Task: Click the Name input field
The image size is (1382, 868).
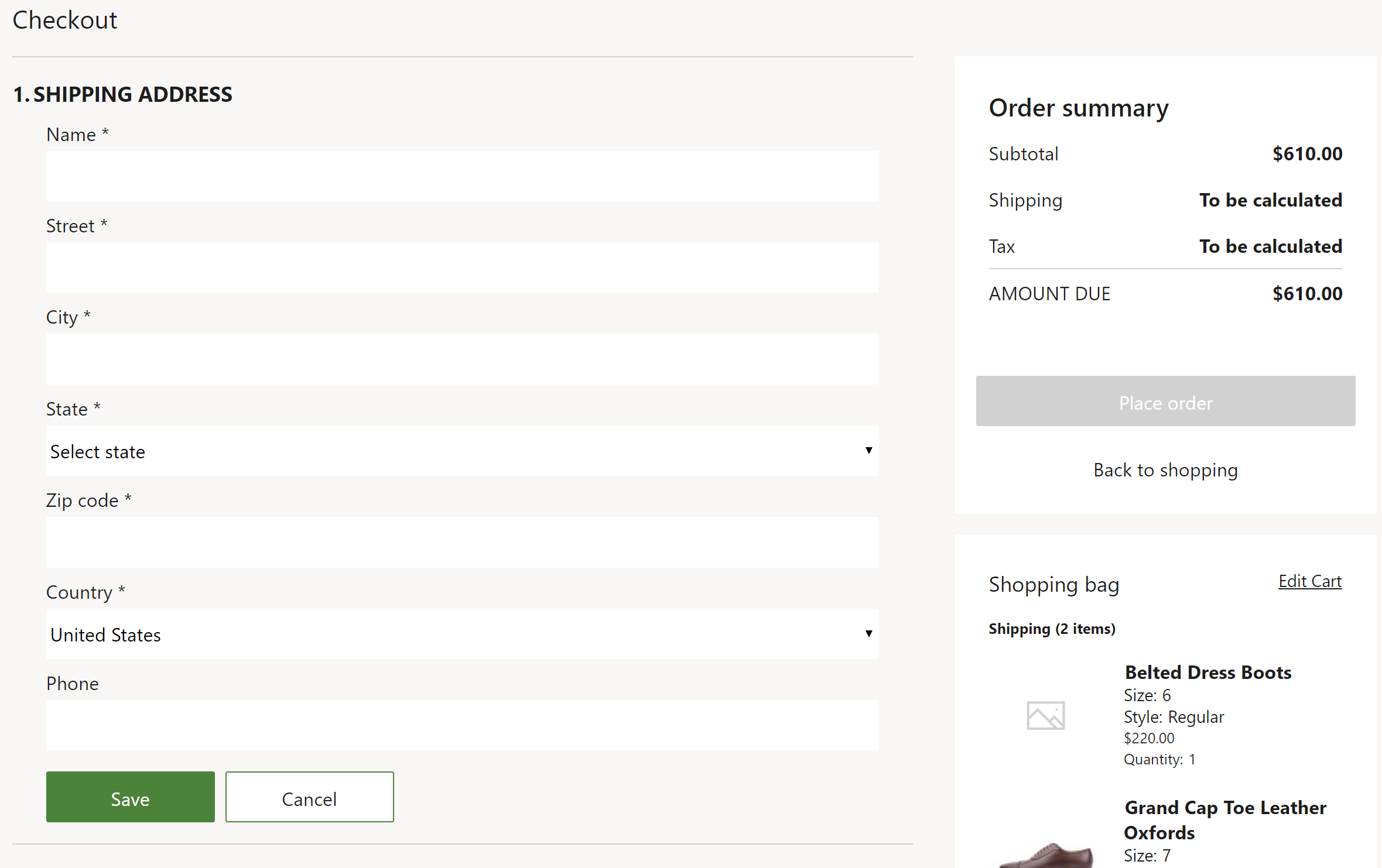Action: [x=463, y=175]
